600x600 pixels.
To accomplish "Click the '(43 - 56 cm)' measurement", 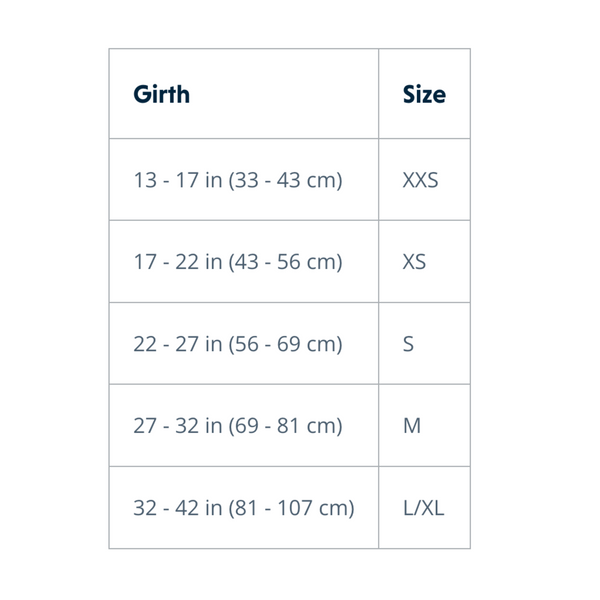I will click(286, 262).
